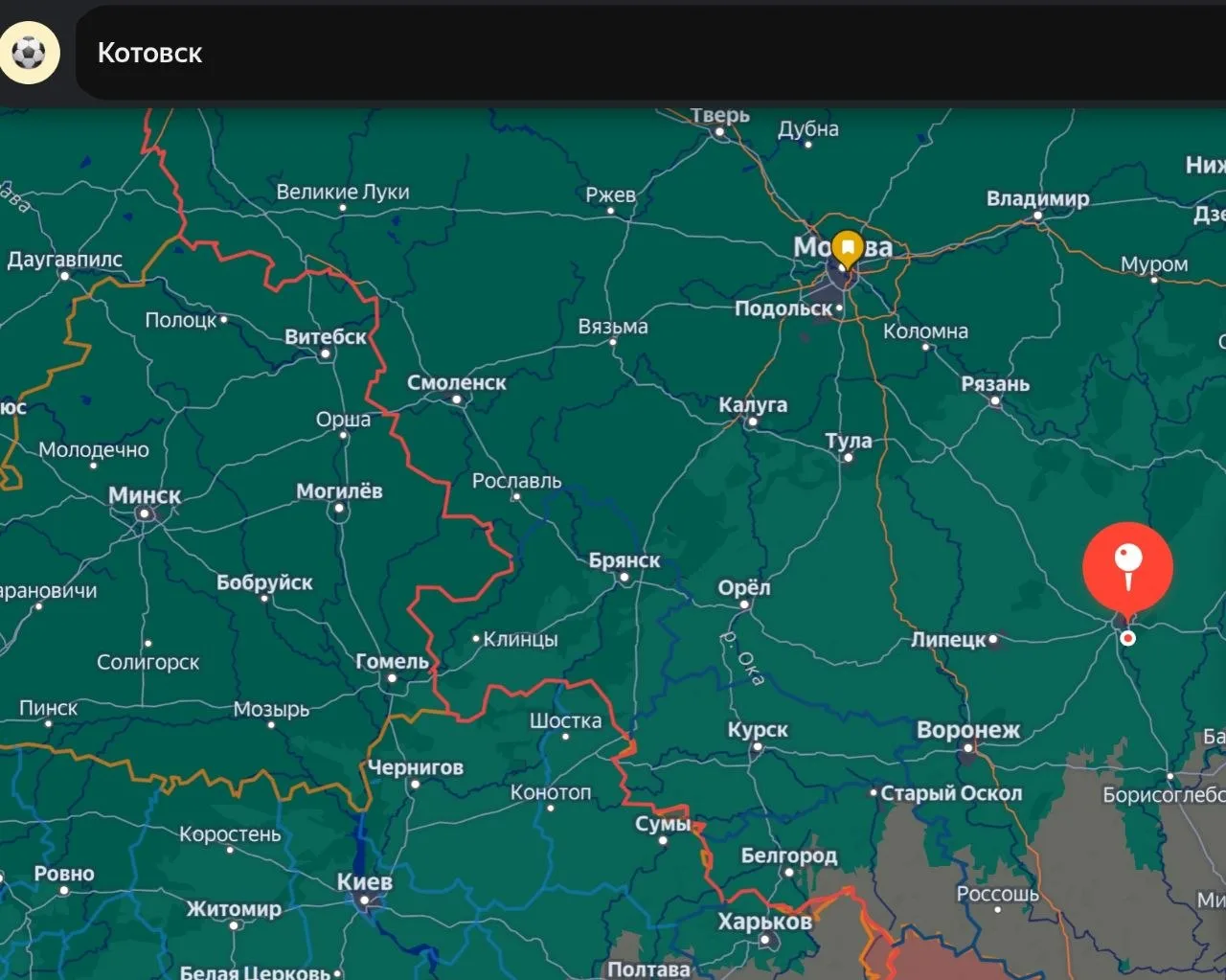Select the Минск city label

(145, 495)
